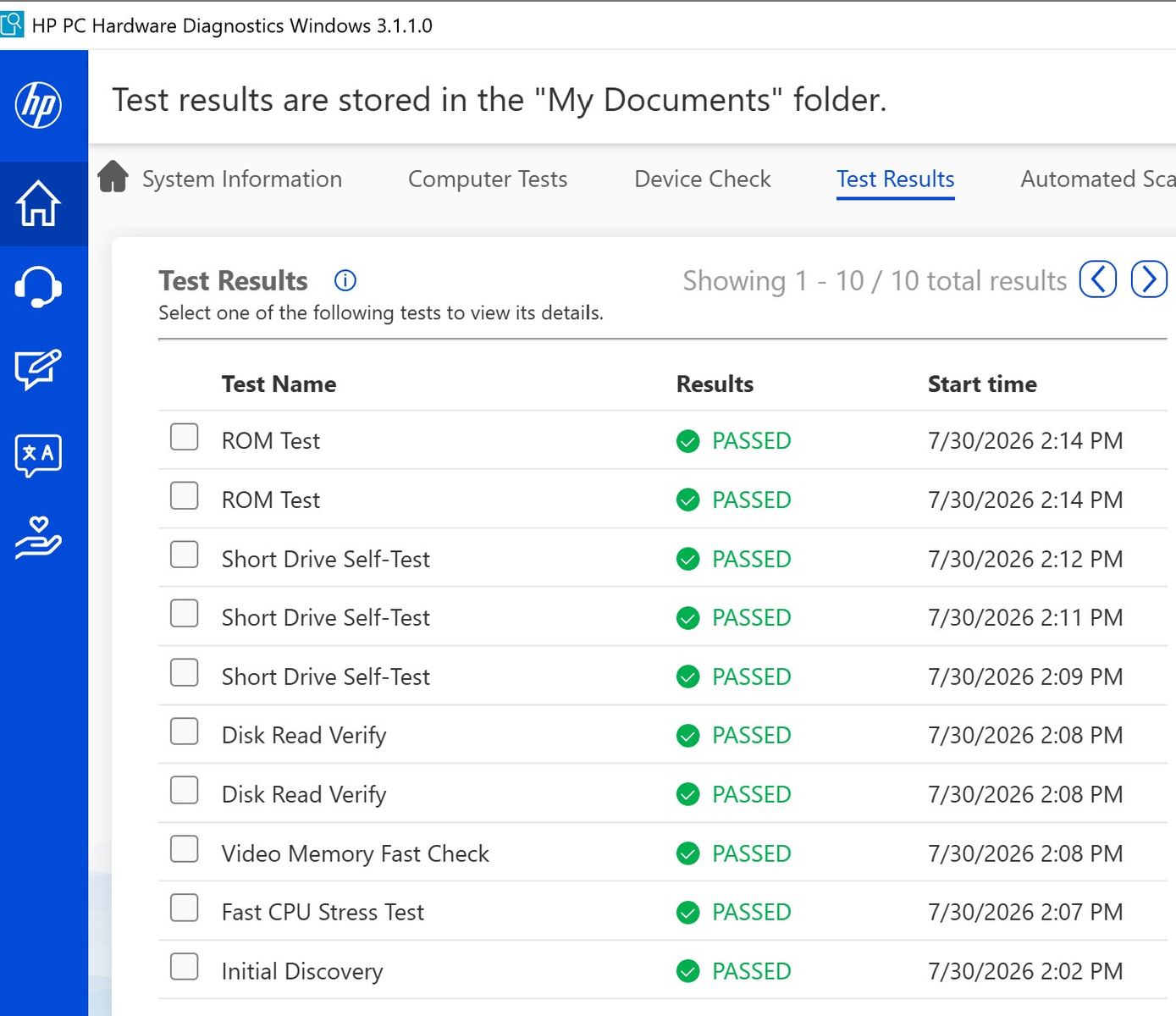
Task: Go to the next page of results
Action: (1149, 279)
